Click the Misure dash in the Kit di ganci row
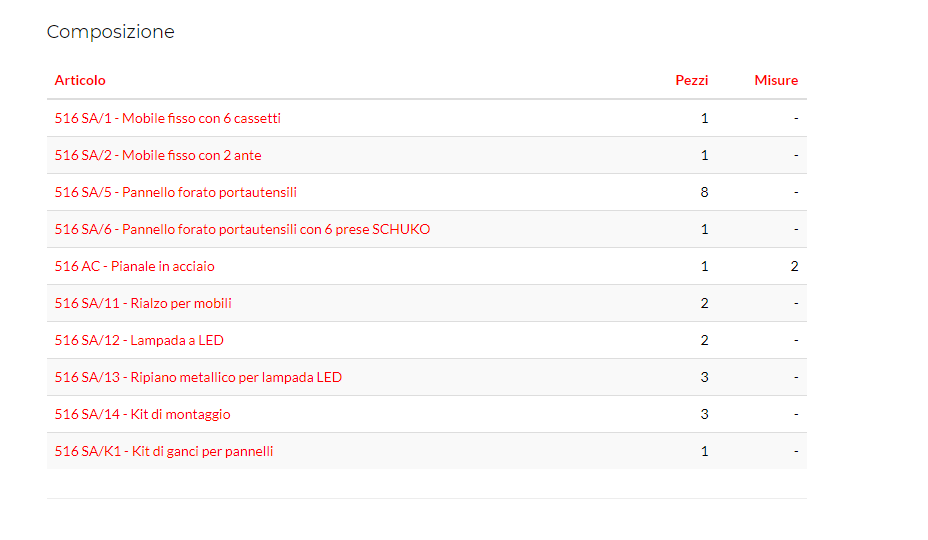The image size is (928, 540). (796, 451)
